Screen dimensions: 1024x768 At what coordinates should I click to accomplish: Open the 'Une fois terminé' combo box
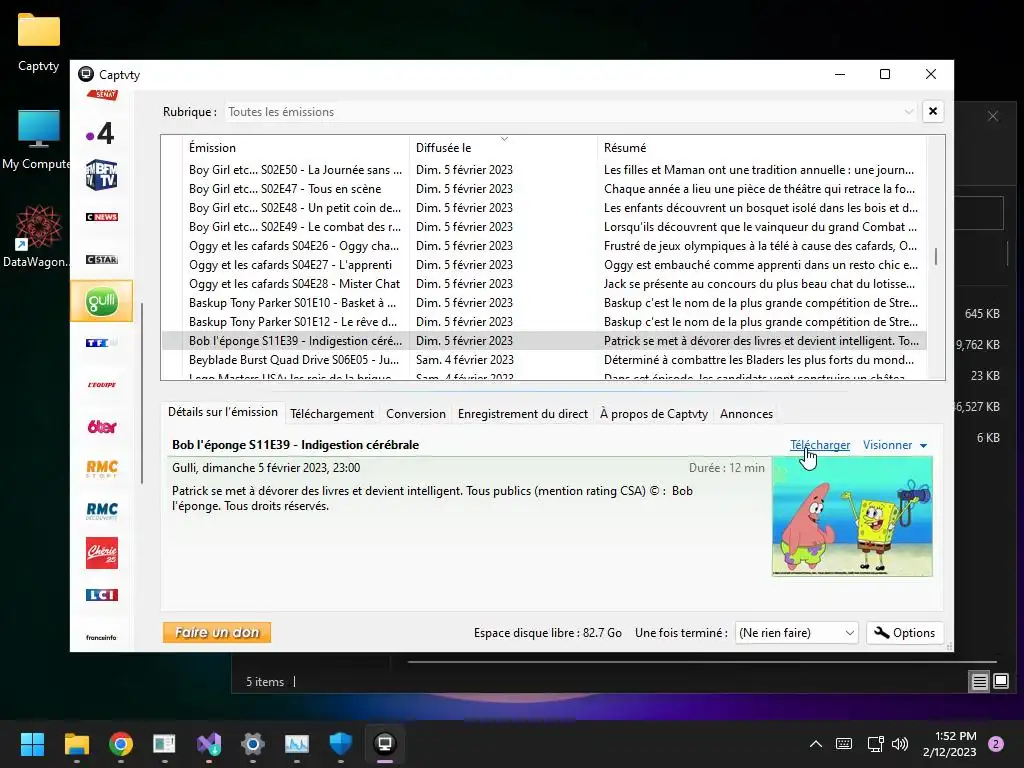796,633
